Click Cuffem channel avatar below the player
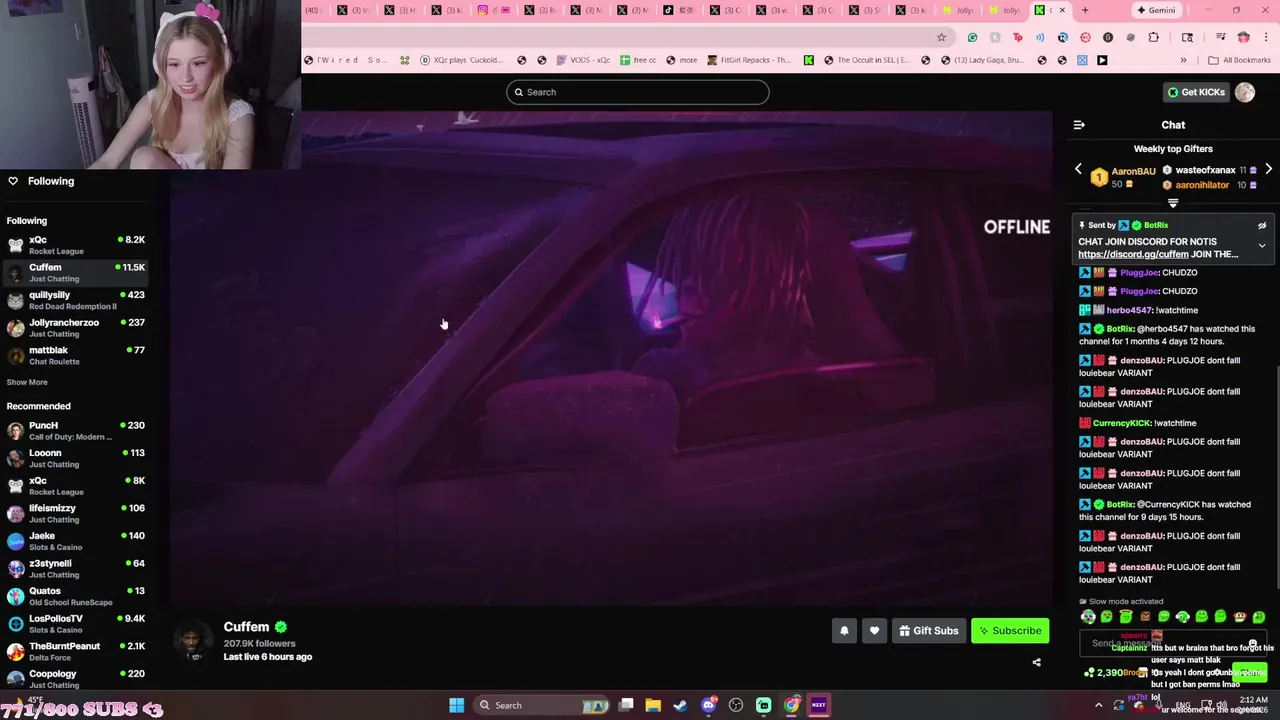This screenshot has width=1280, height=720. point(194,641)
